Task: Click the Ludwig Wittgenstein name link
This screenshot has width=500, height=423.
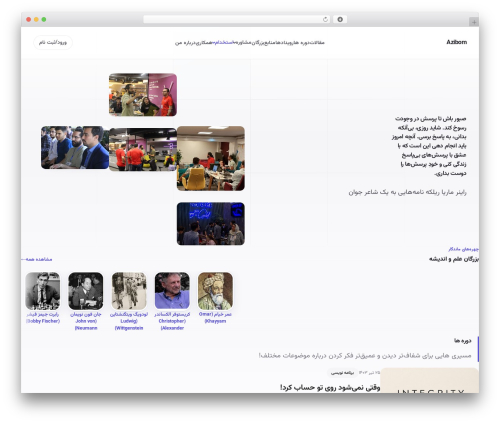Action: pyautogui.click(x=129, y=321)
